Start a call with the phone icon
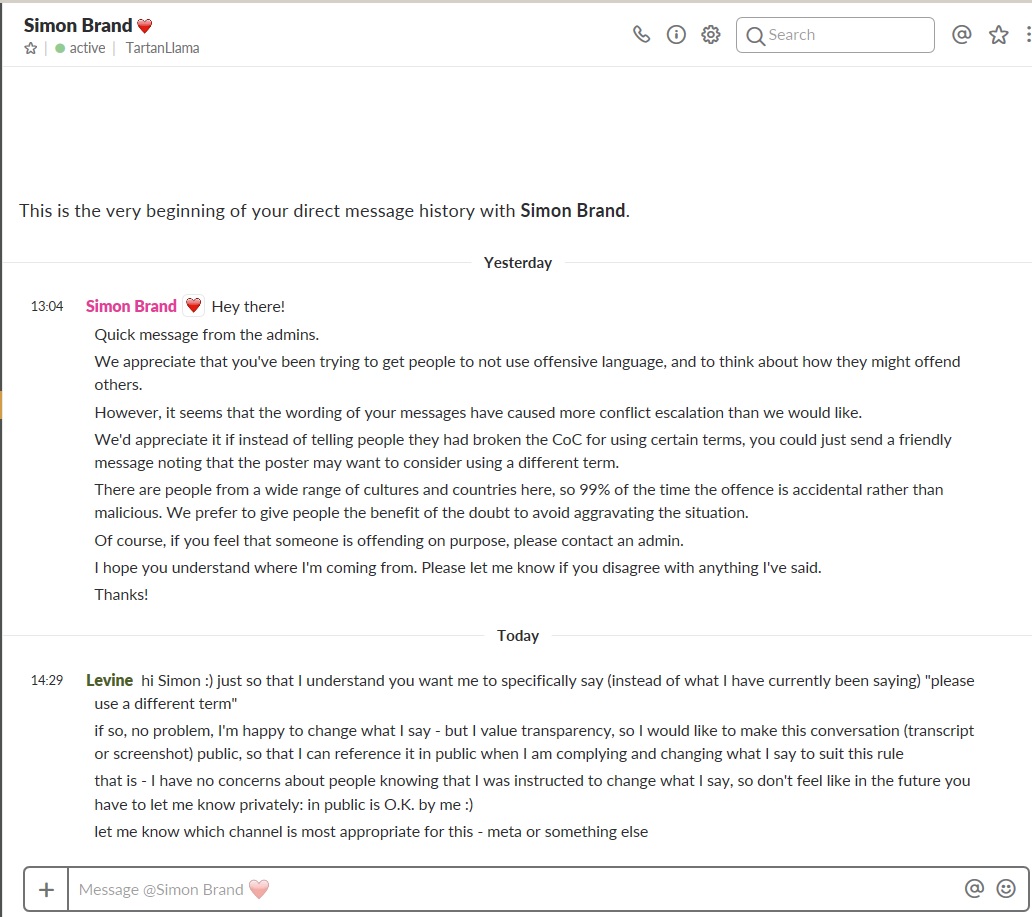Screen dimensions: 1032x917 (x=641, y=34)
